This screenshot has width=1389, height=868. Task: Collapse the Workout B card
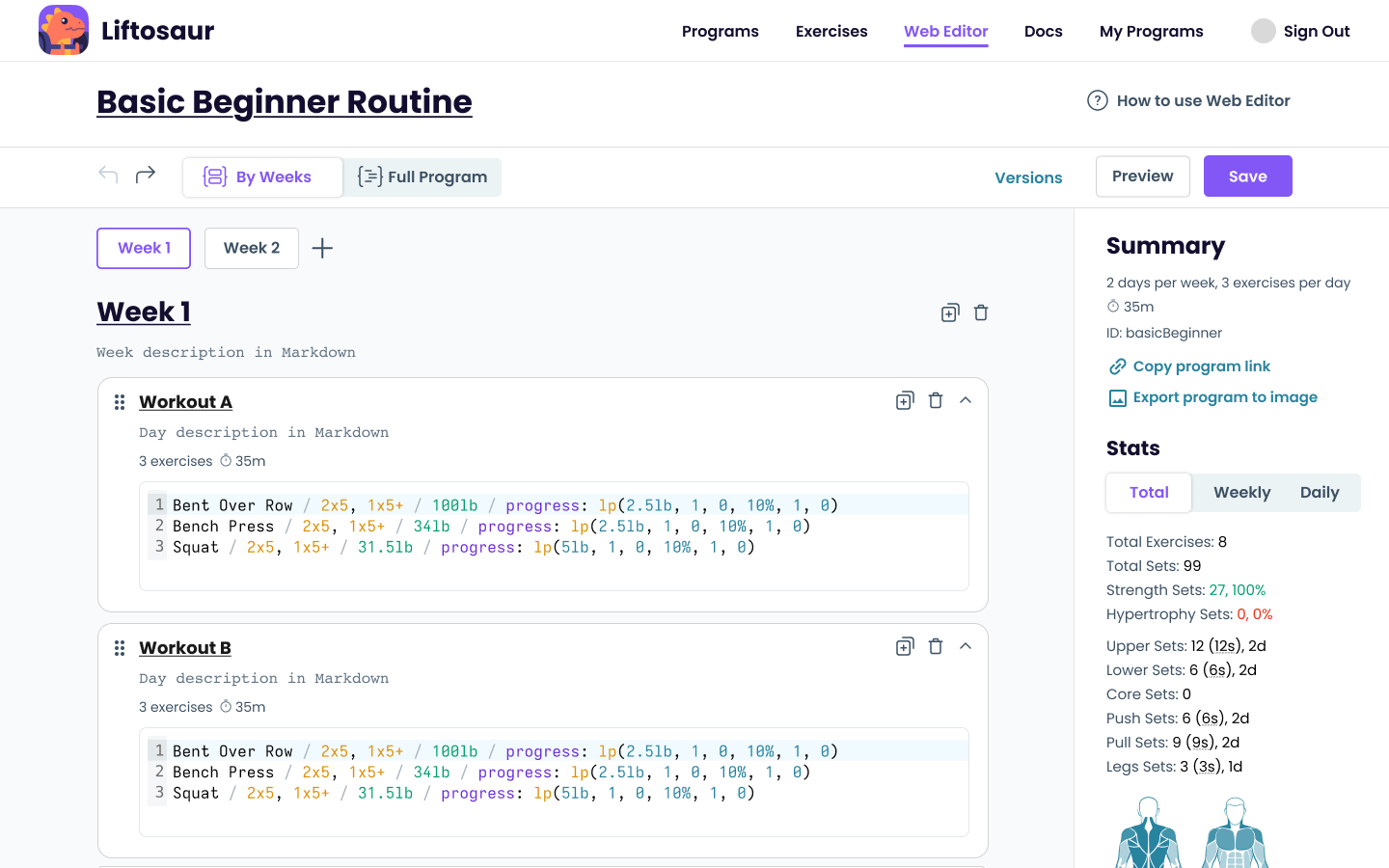coord(966,645)
